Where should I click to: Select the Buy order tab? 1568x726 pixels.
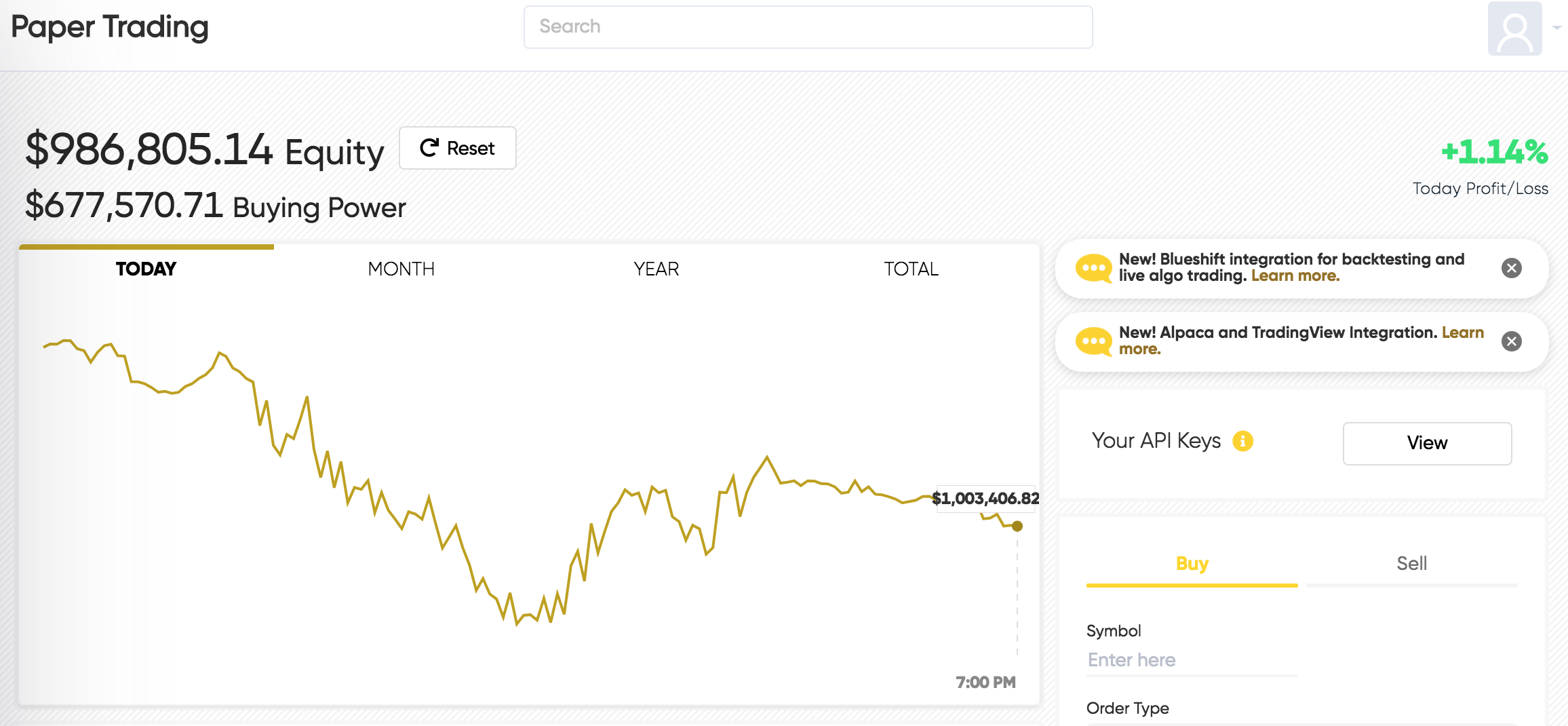1192,564
